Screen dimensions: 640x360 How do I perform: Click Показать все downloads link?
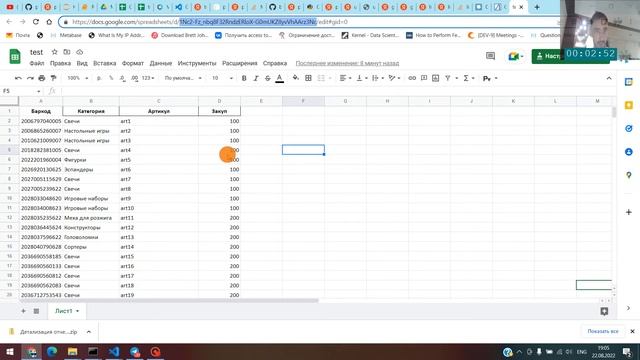(603, 331)
